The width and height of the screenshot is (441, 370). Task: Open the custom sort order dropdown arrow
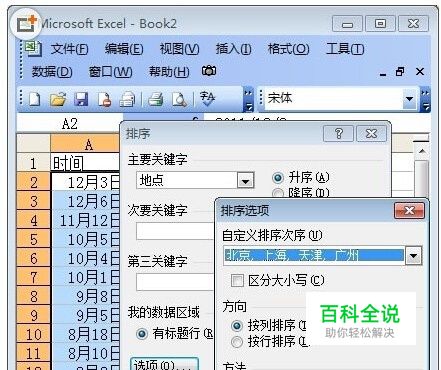tap(413, 256)
